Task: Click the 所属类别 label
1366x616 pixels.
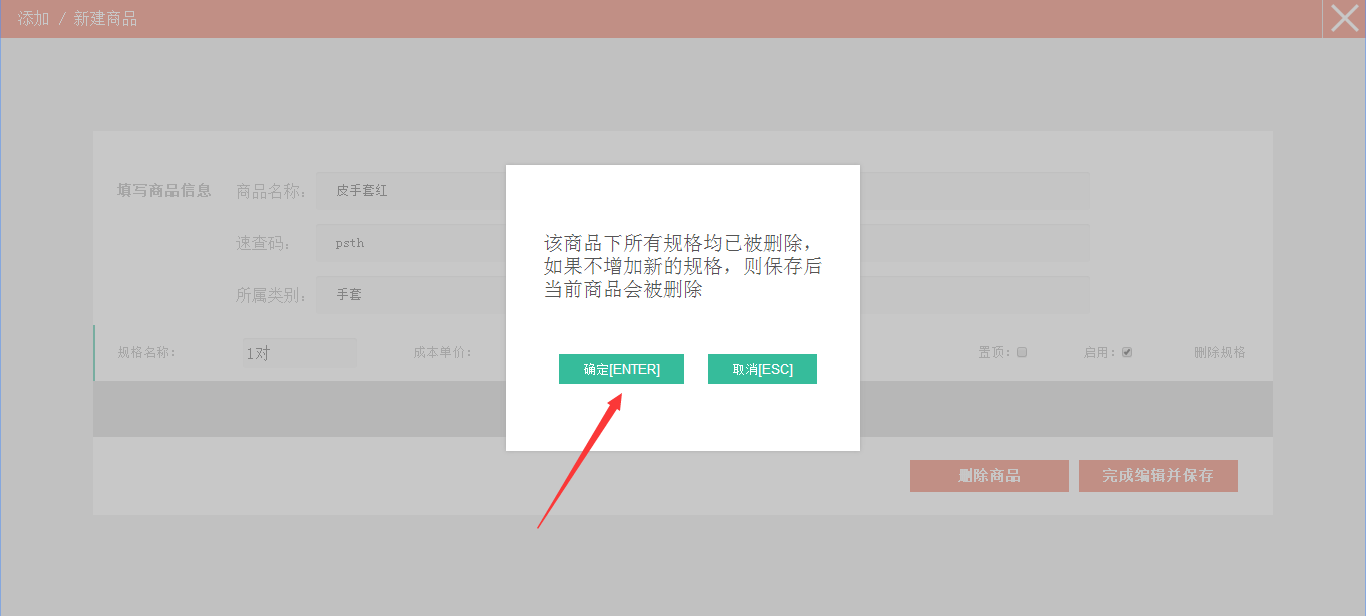Action: (271, 295)
